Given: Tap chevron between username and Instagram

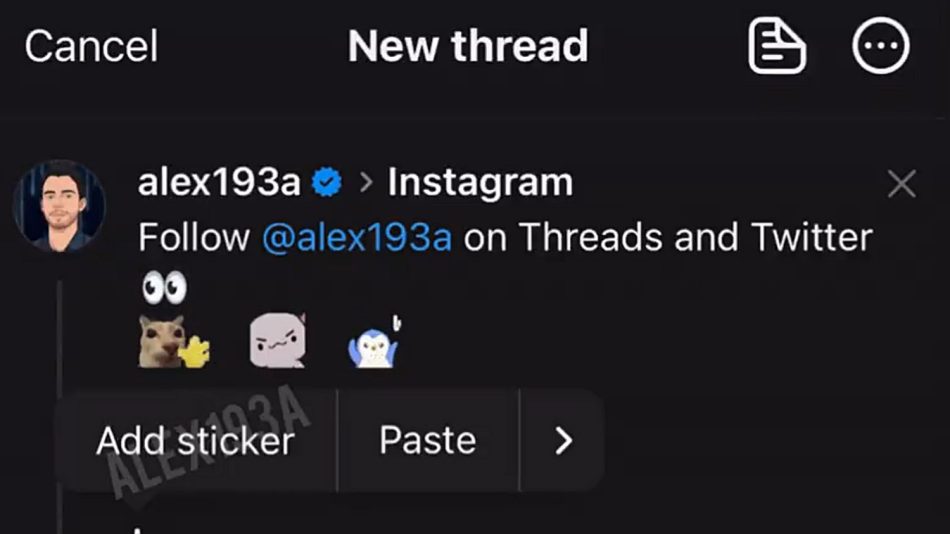Looking at the screenshot, I should click(x=365, y=182).
